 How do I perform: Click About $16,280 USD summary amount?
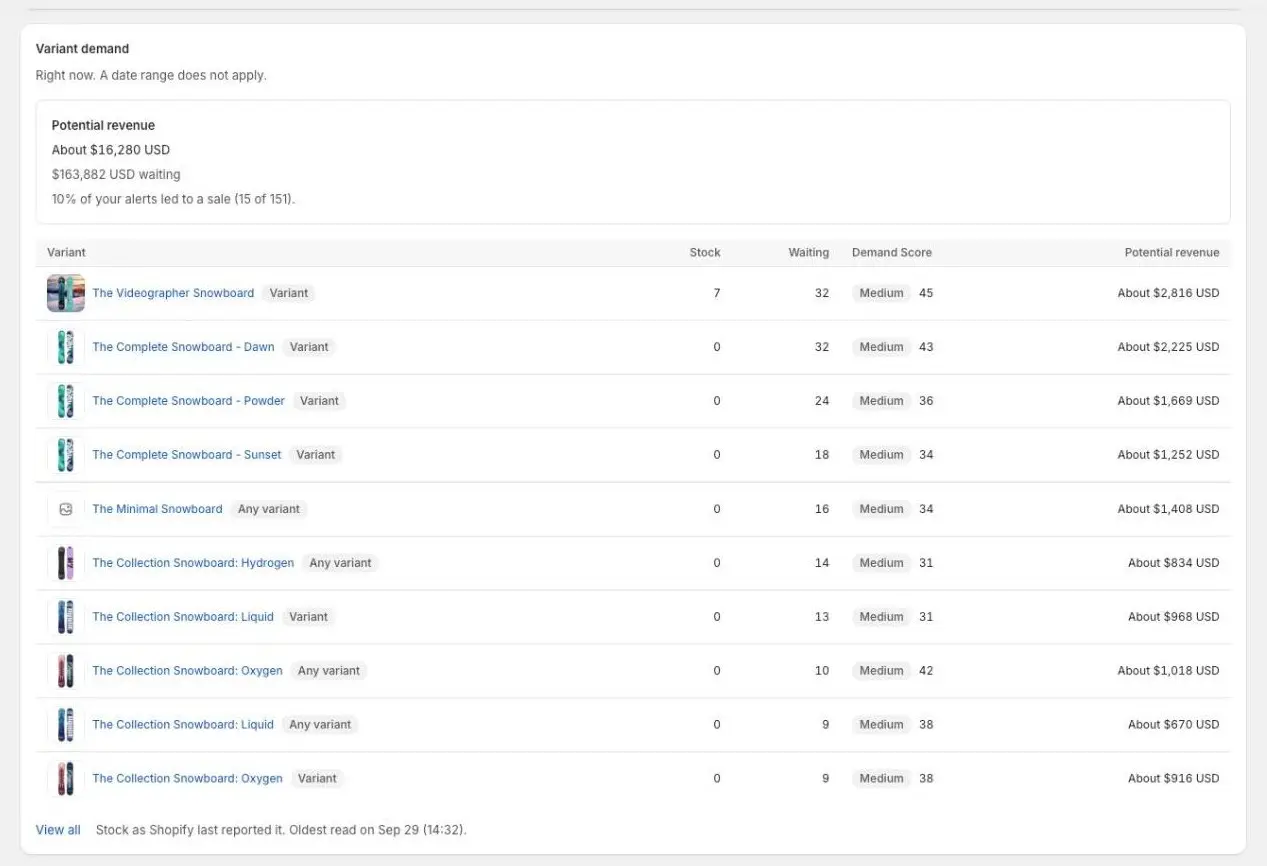[x=111, y=150]
